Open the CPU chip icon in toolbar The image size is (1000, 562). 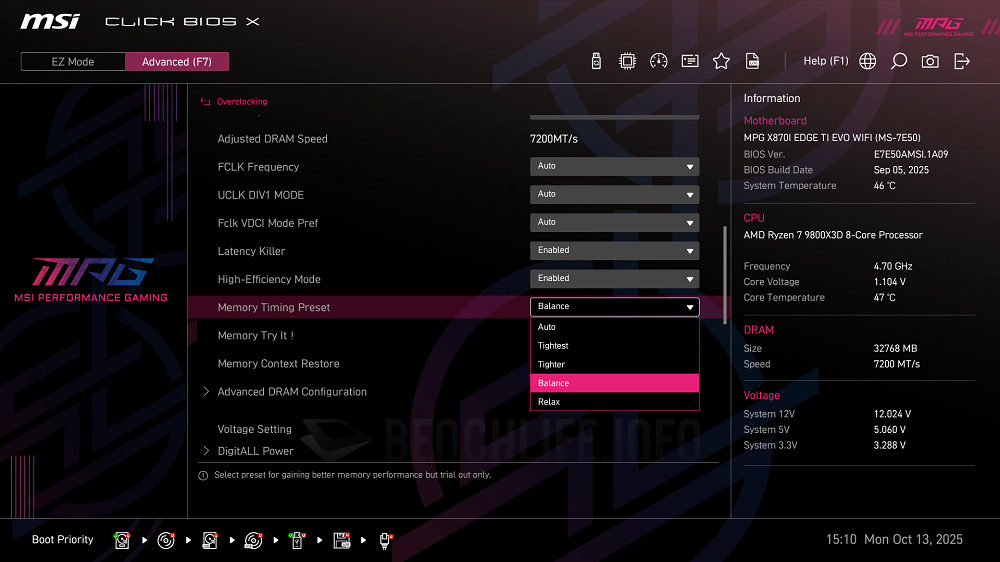[627, 61]
